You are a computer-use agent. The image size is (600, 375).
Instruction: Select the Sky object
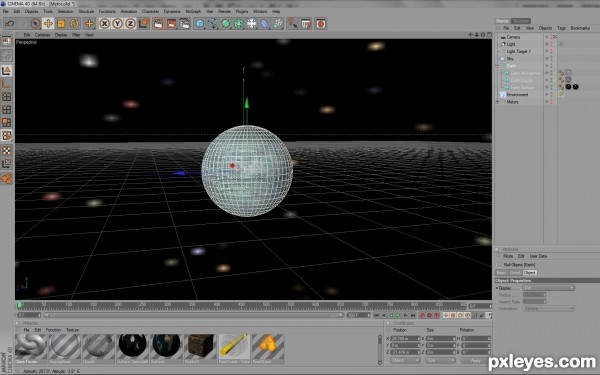tap(510, 59)
